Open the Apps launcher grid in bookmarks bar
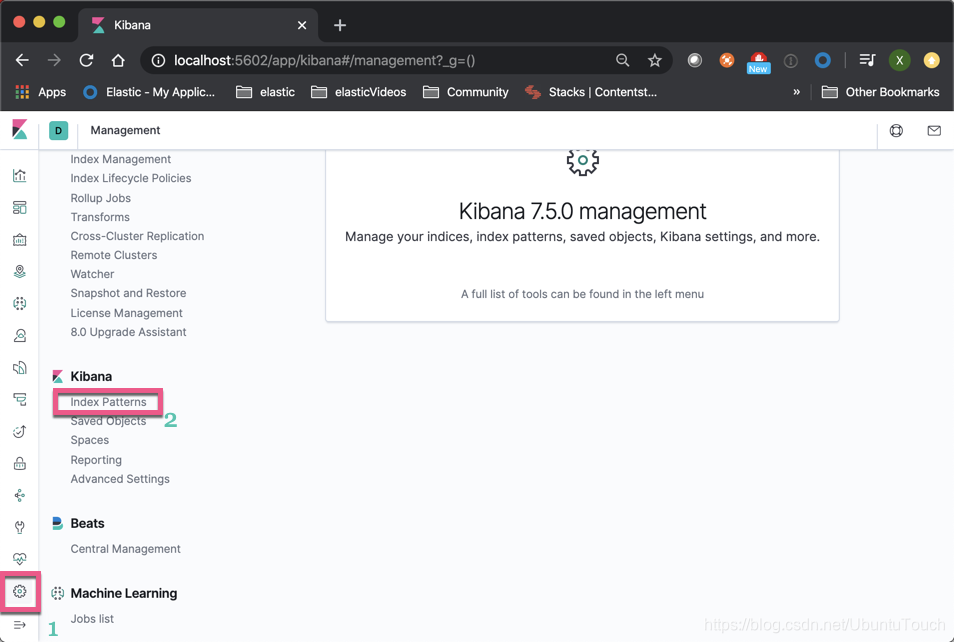The image size is (954, 643). 19,91
